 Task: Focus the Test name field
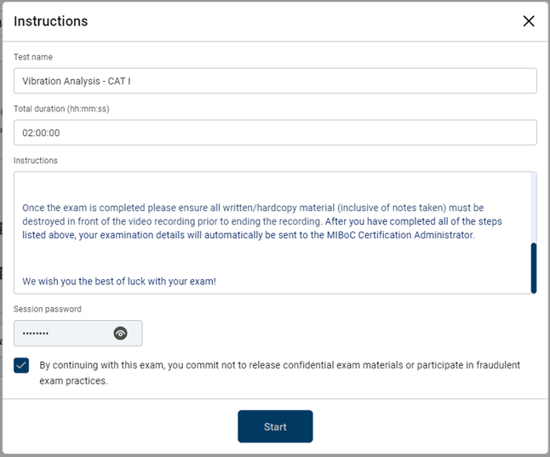coord(275,81)
